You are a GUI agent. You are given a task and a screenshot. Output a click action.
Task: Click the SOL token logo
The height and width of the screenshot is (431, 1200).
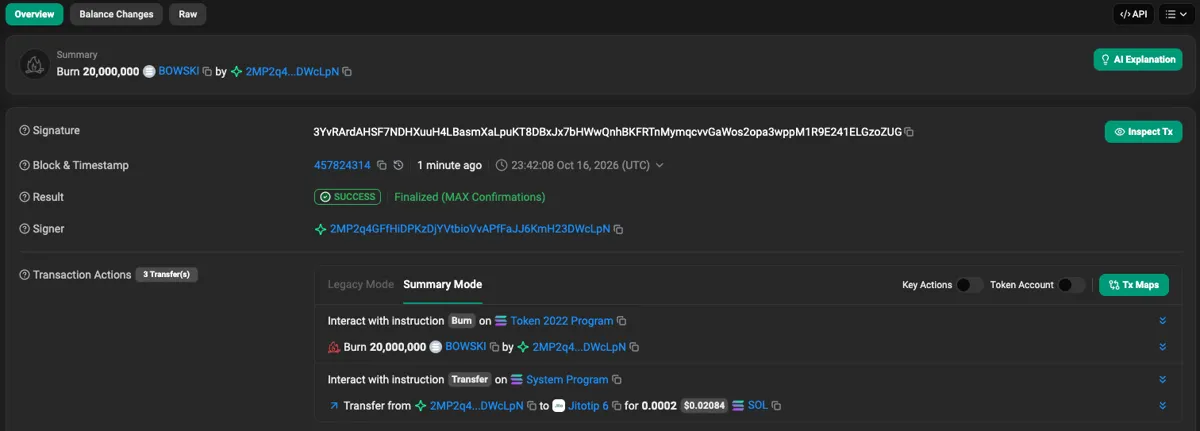(738, 406)
